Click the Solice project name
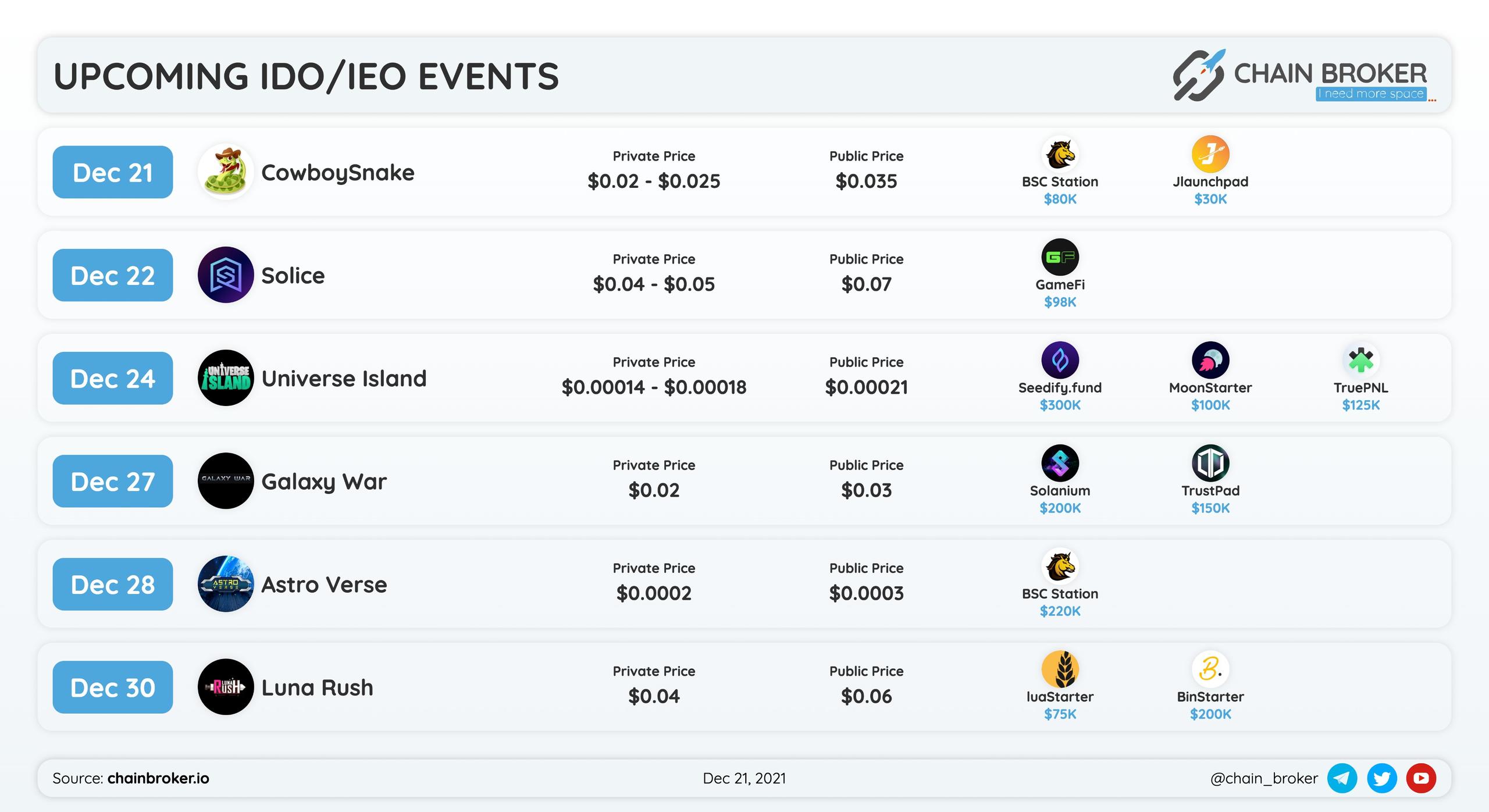 pos(293,276)
